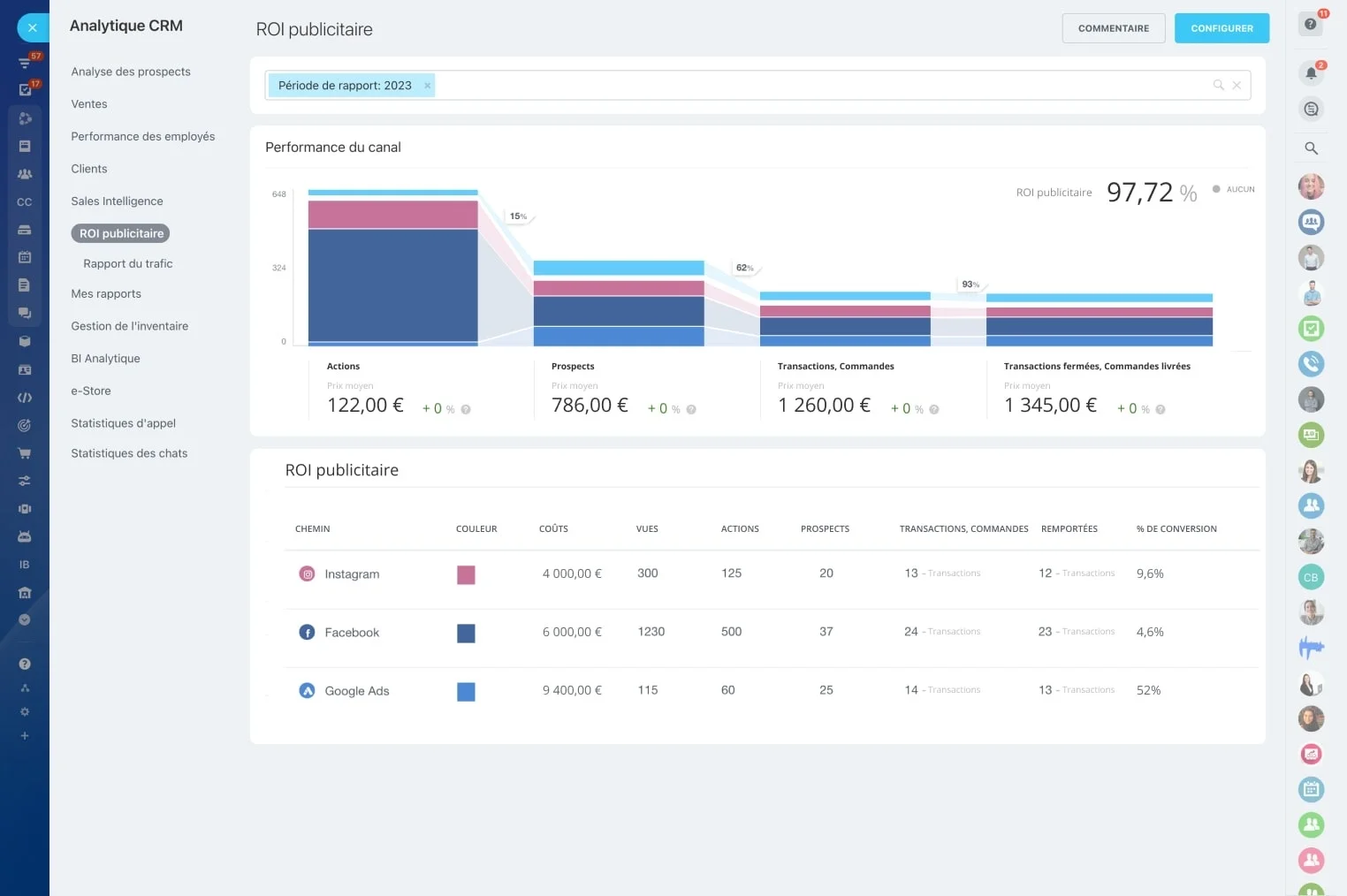Viewport: 1347px width, 896px height.
Task: Click the CONFIGURER button
Action: click(1221, 28)
